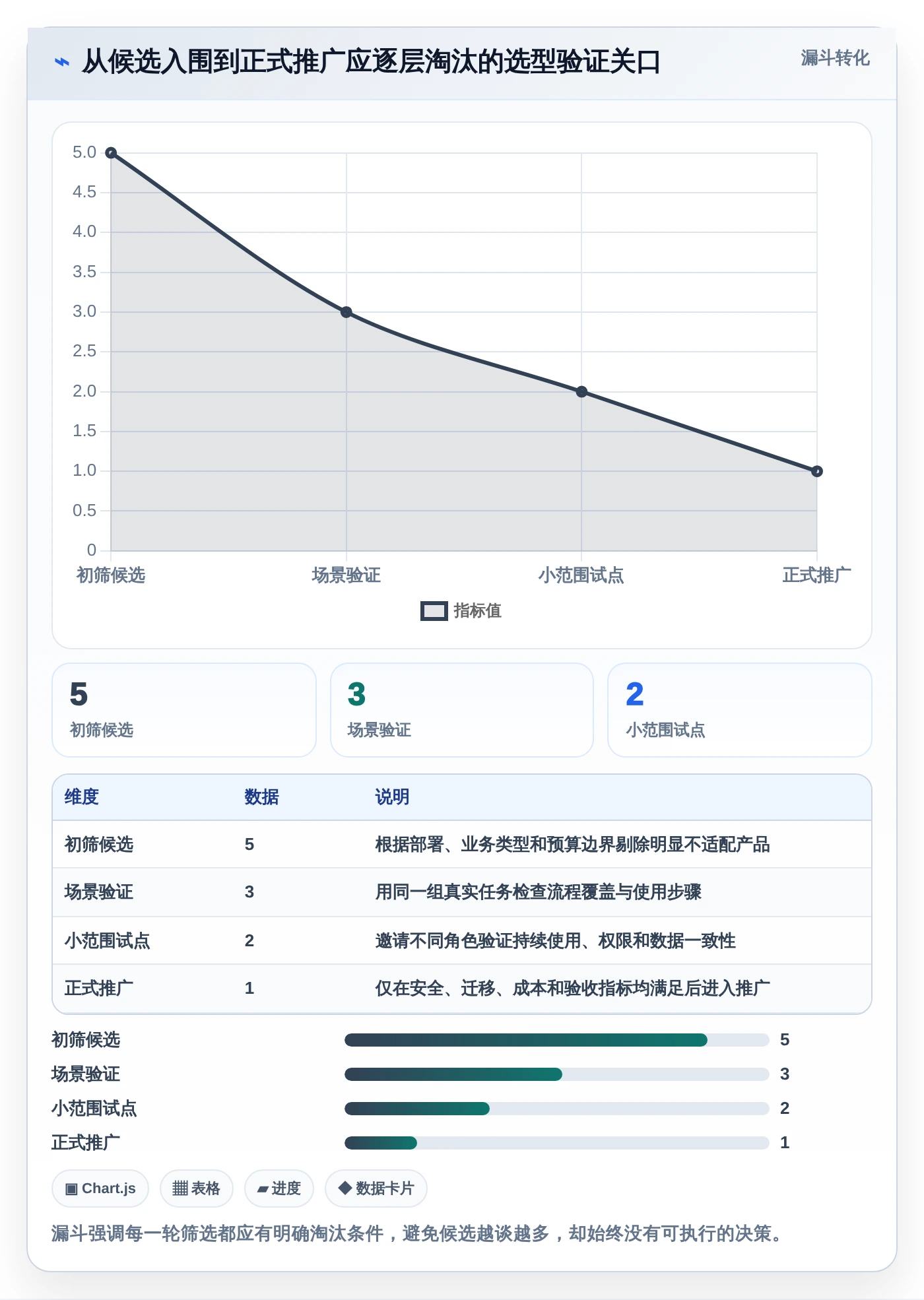This screenshot has width=924, height=1300.
Task: Click description 根据部署、业务类型和预算边界剔除明显不适配产品
Action: pos(572,845)
